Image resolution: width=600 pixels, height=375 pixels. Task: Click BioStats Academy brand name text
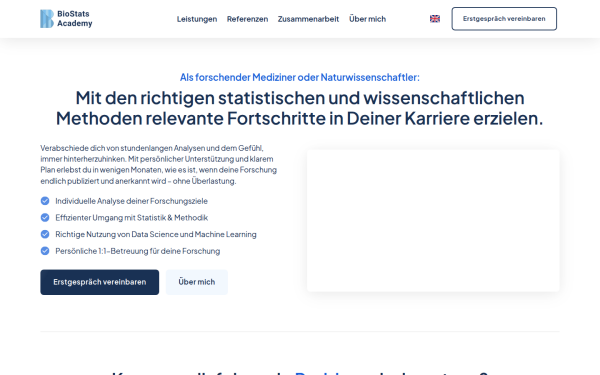[75, 19]
